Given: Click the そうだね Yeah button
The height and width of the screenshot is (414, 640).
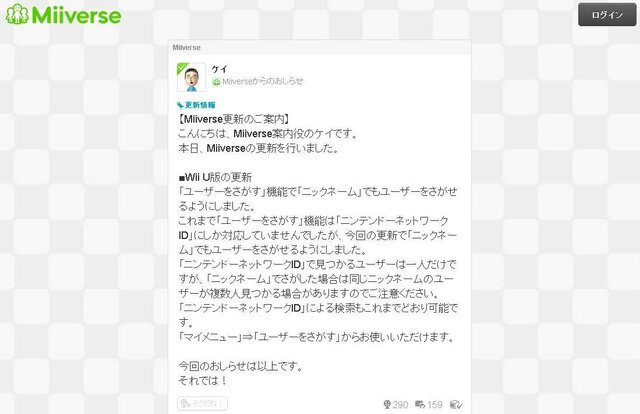Looking at the screenshot, I should (x=202, y=403).
